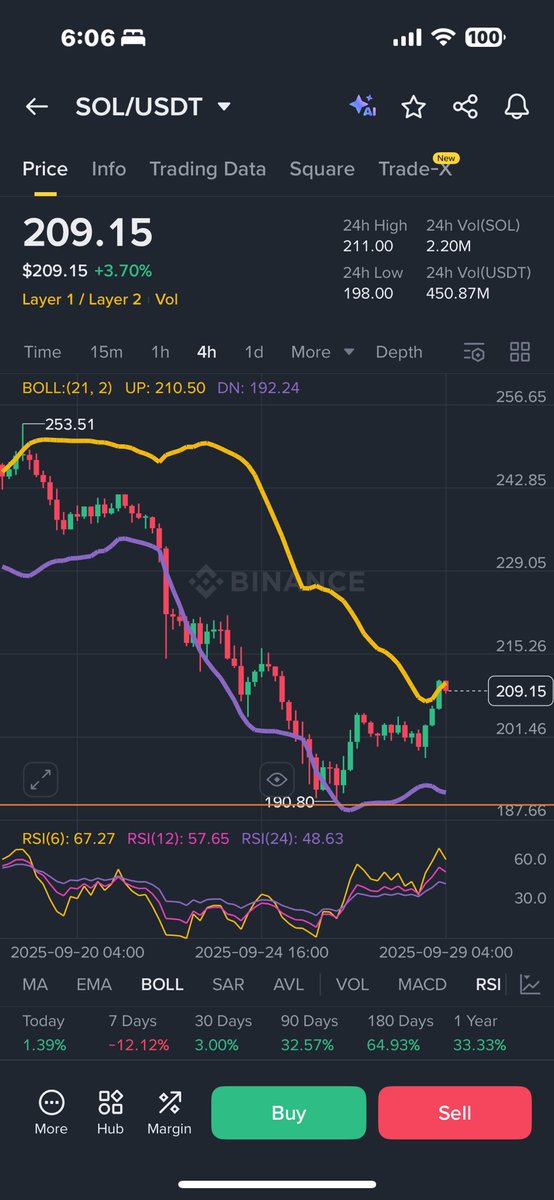
Task: Show the Depth chart
Action: pyautogui.click(x=399, y=352)
